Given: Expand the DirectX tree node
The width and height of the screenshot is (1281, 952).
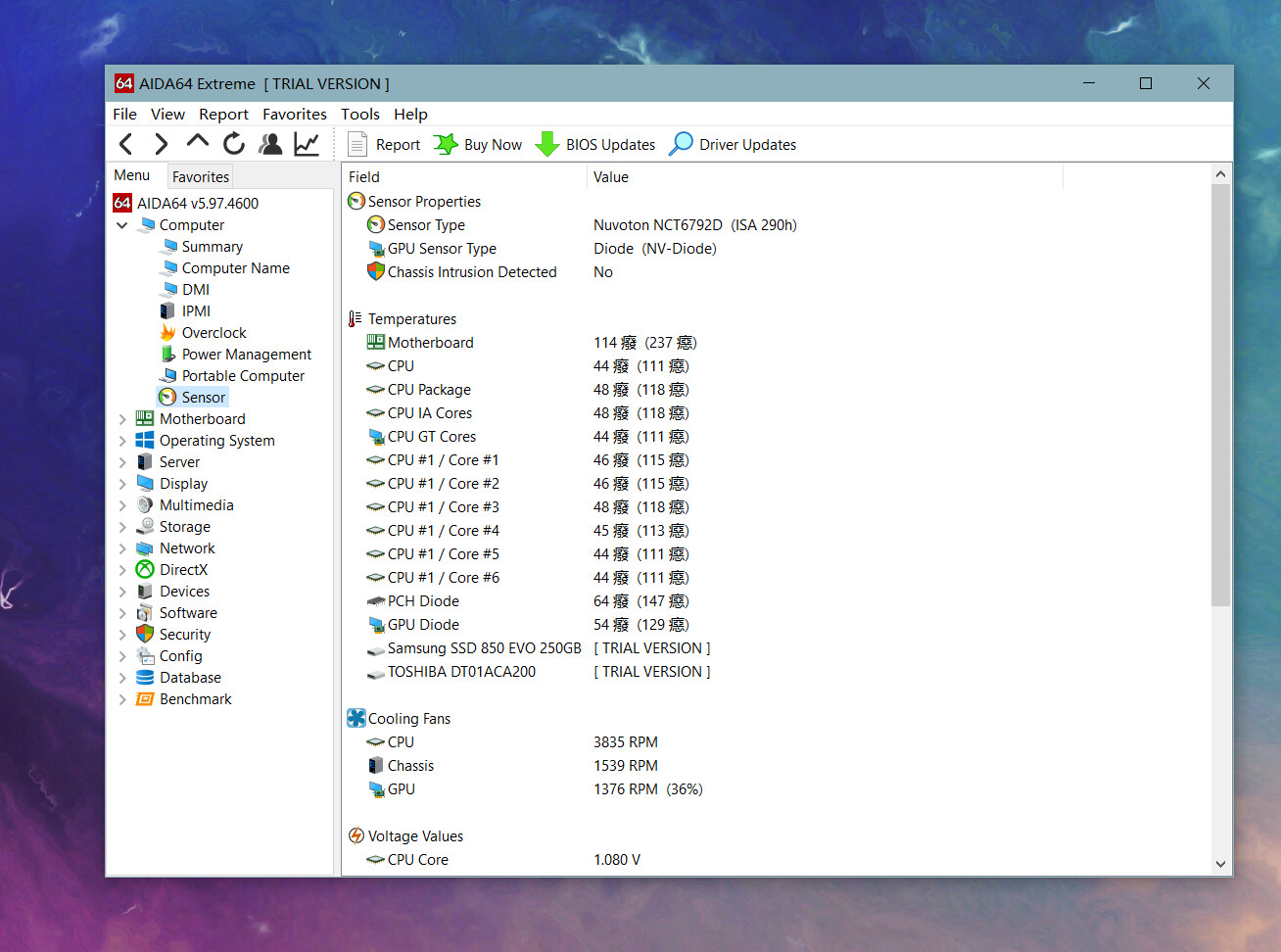Looking at the screenshot, I should pyautogui.click(x=122, y=570).
